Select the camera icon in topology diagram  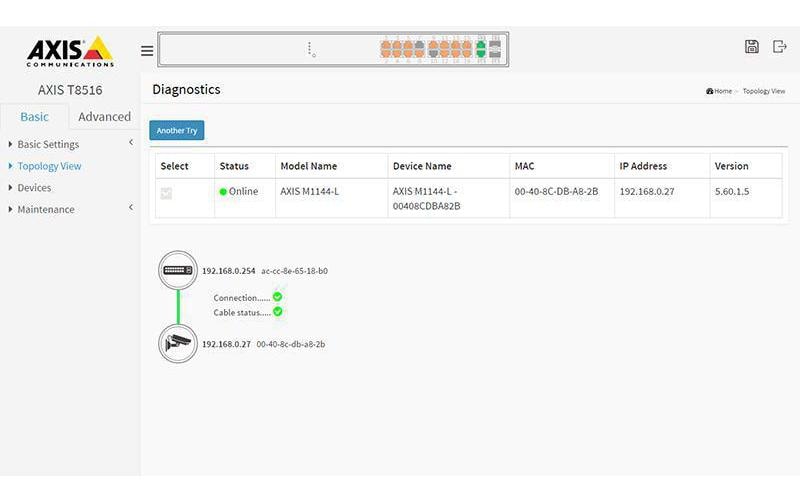178,344
